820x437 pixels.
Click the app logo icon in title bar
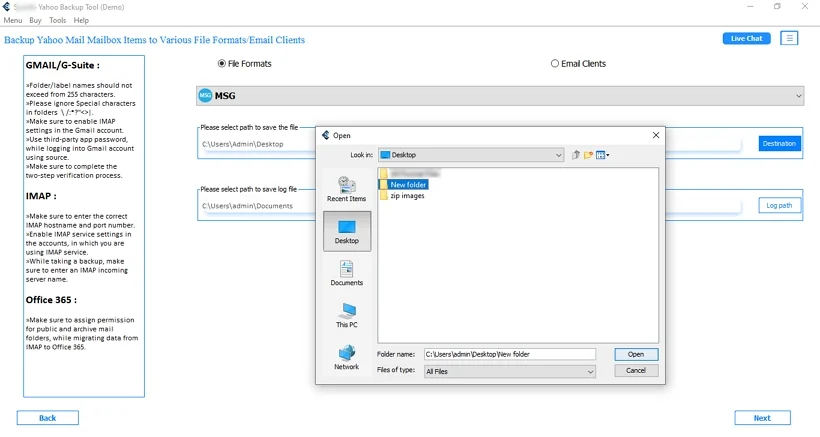pyautogui.click(x=6, y=7)
